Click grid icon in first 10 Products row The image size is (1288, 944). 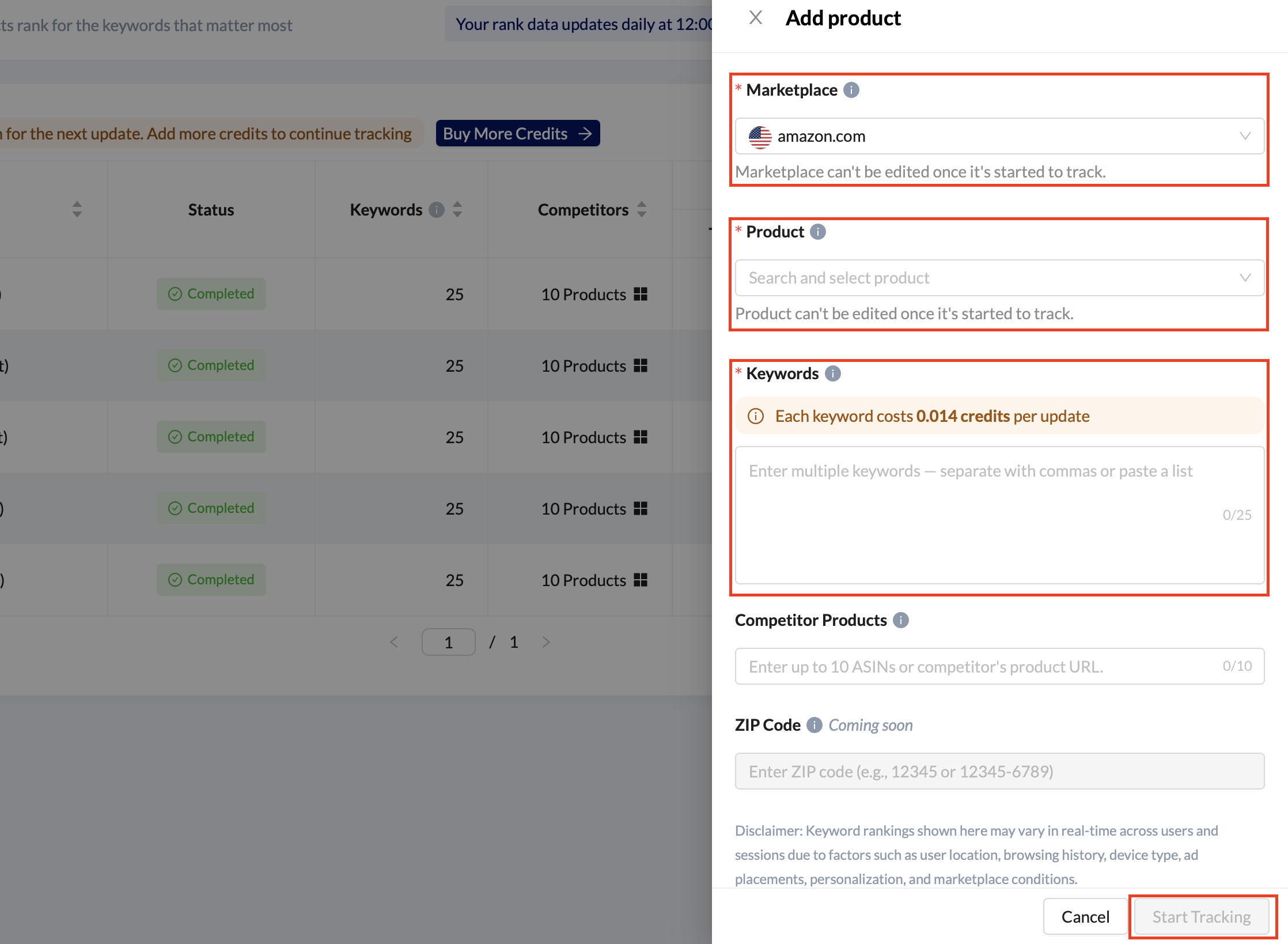click(x=641, y=294)
